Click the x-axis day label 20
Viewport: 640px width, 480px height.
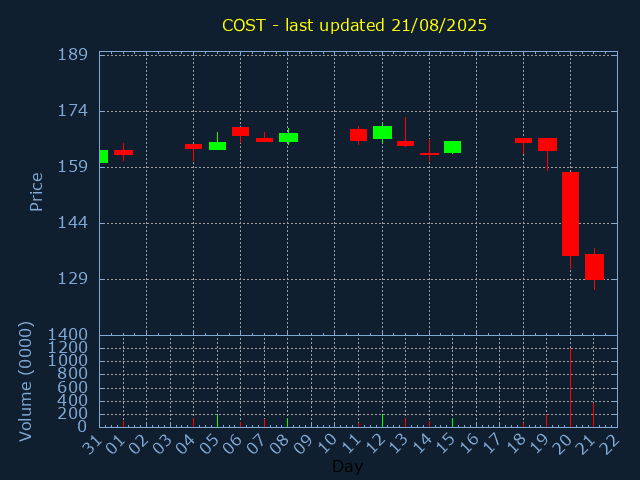pos(563,444)
